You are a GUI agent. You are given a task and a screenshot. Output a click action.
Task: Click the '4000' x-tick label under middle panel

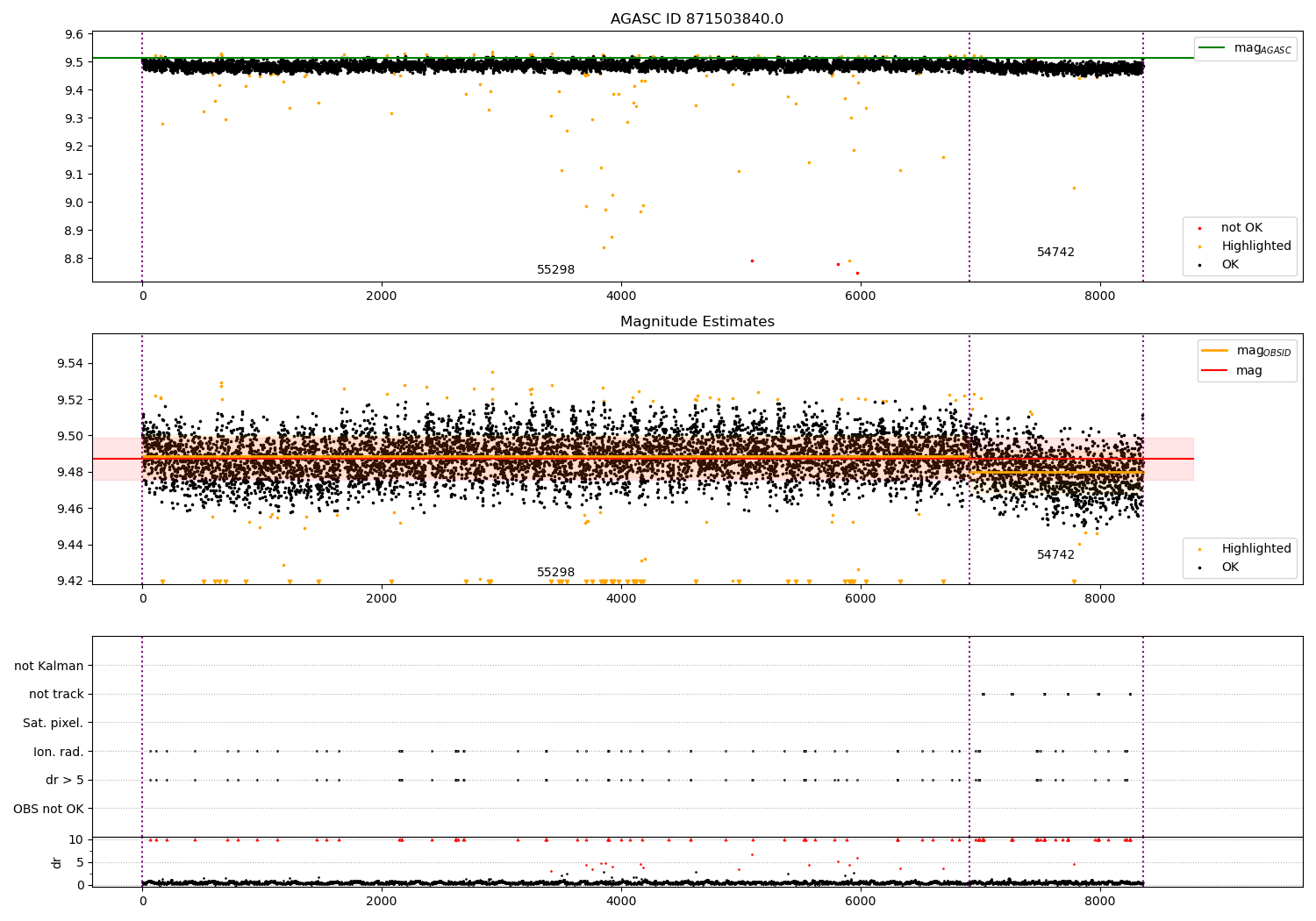pyautogui.click(x=621, y=599)
